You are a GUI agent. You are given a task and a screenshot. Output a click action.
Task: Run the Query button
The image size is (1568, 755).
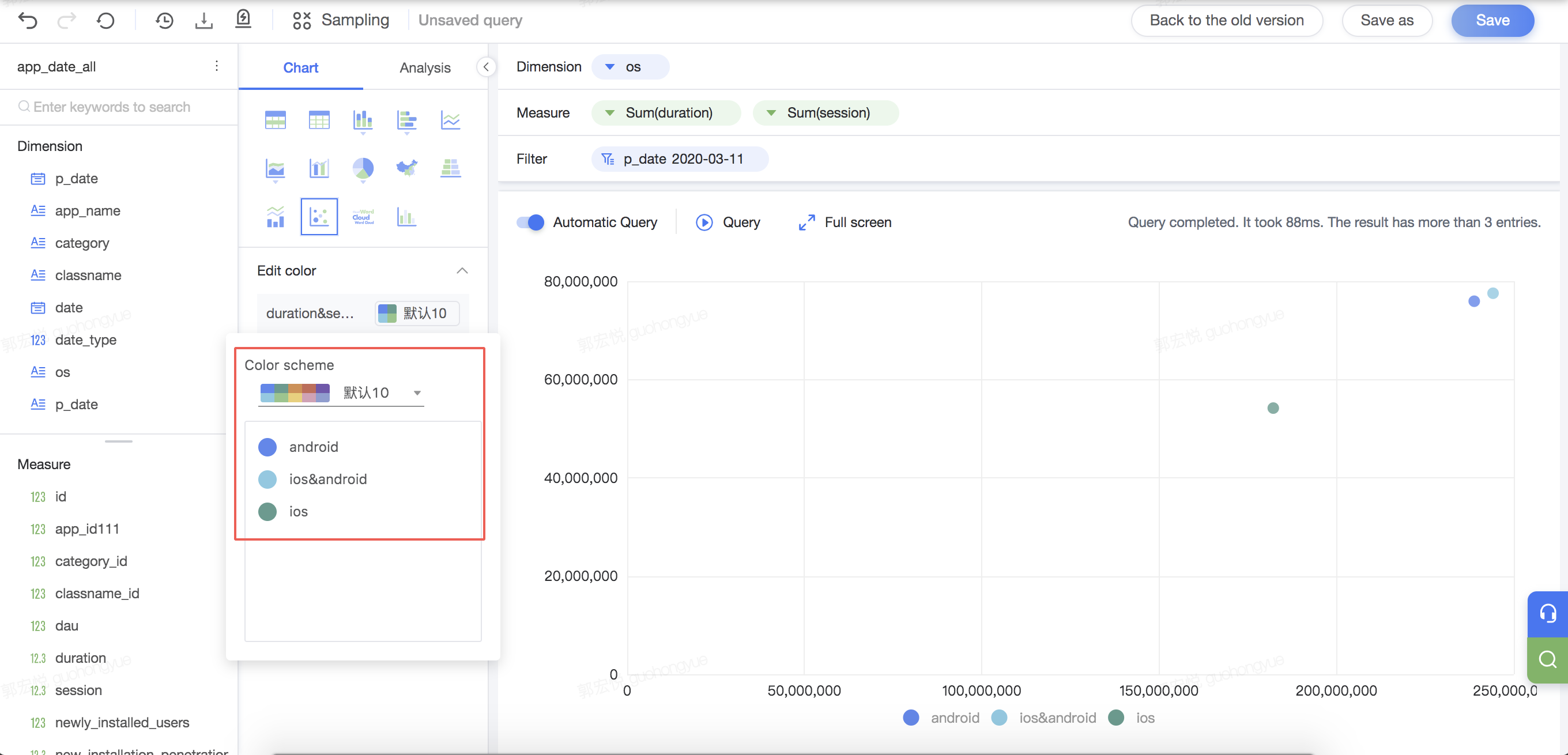(x=728, y=222)
